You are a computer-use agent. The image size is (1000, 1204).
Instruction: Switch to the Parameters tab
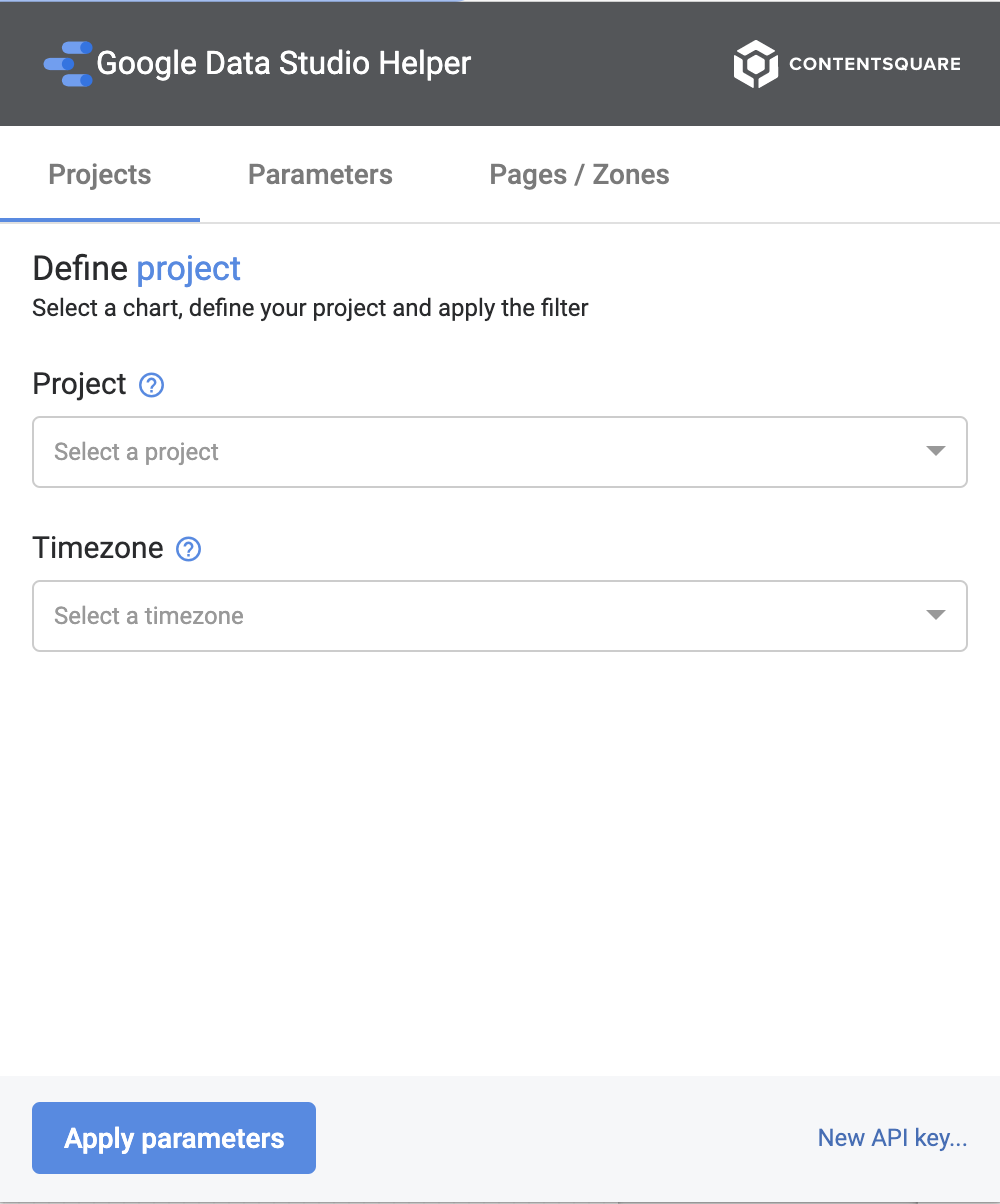320,175
